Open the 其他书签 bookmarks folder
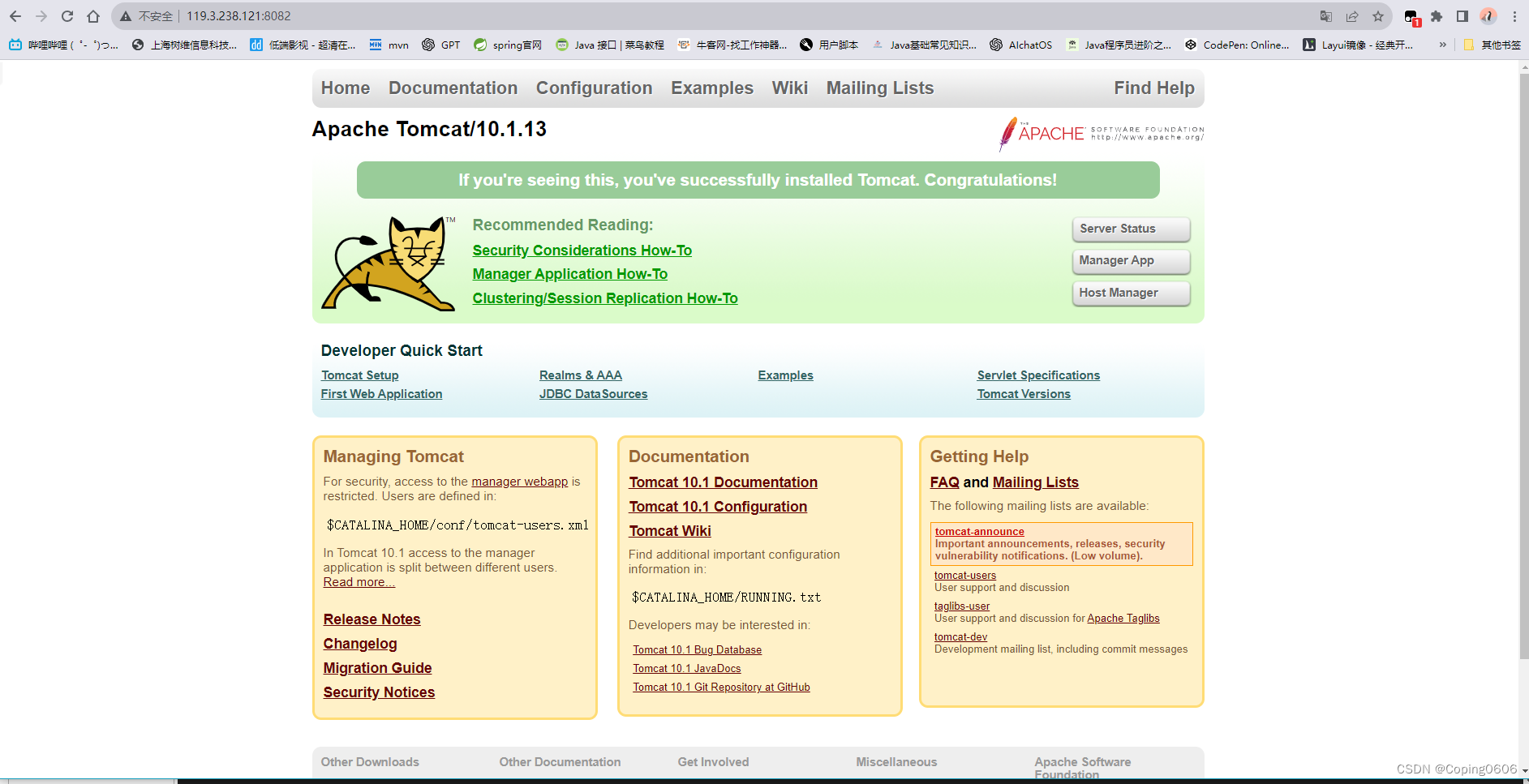This screenshot has width=1529, height=784. [x=1492, y=45]
